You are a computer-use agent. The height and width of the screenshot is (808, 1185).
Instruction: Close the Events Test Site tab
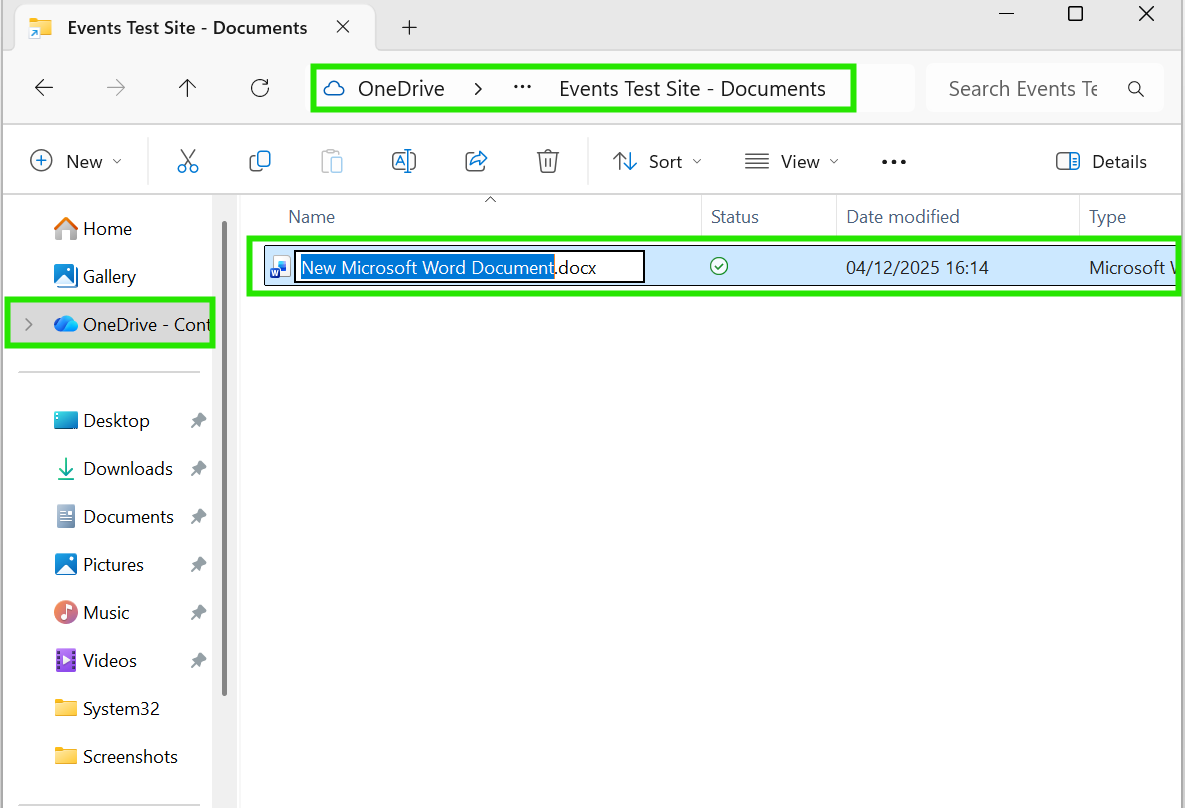(343, 27)
